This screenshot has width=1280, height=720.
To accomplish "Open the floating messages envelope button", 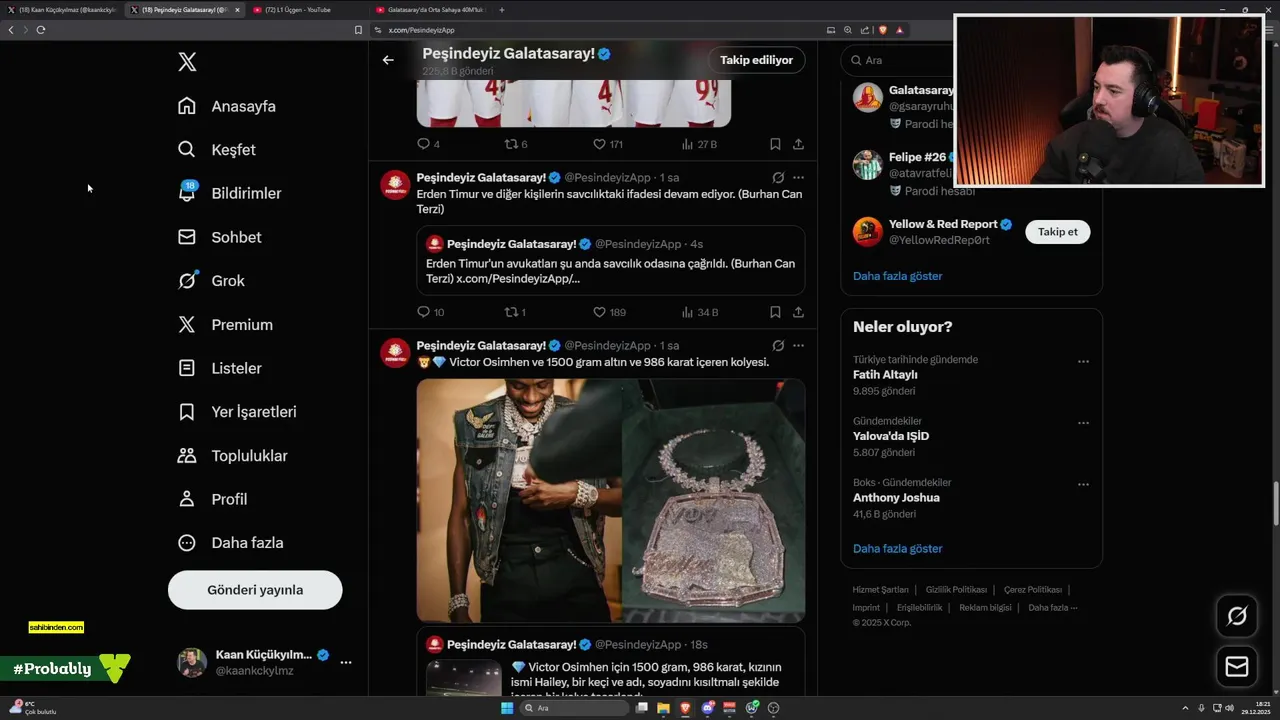I will [1237, 666].
